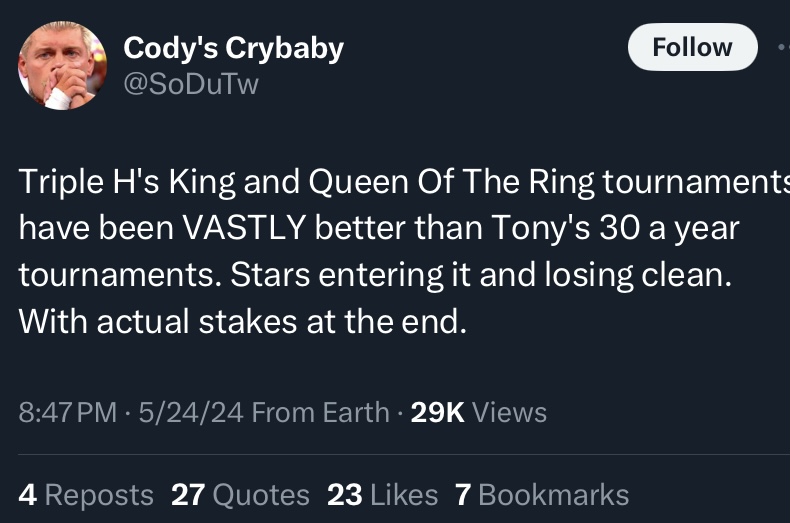Click the word Tony's in the tweet

click(540, 228)
